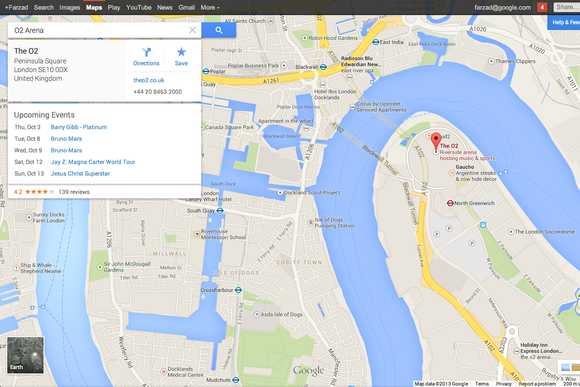The width and height of the screenshot is (580, 387).
Task: Click the Sir John McDougall Gardens marker
Action: (x=100, y=267)
